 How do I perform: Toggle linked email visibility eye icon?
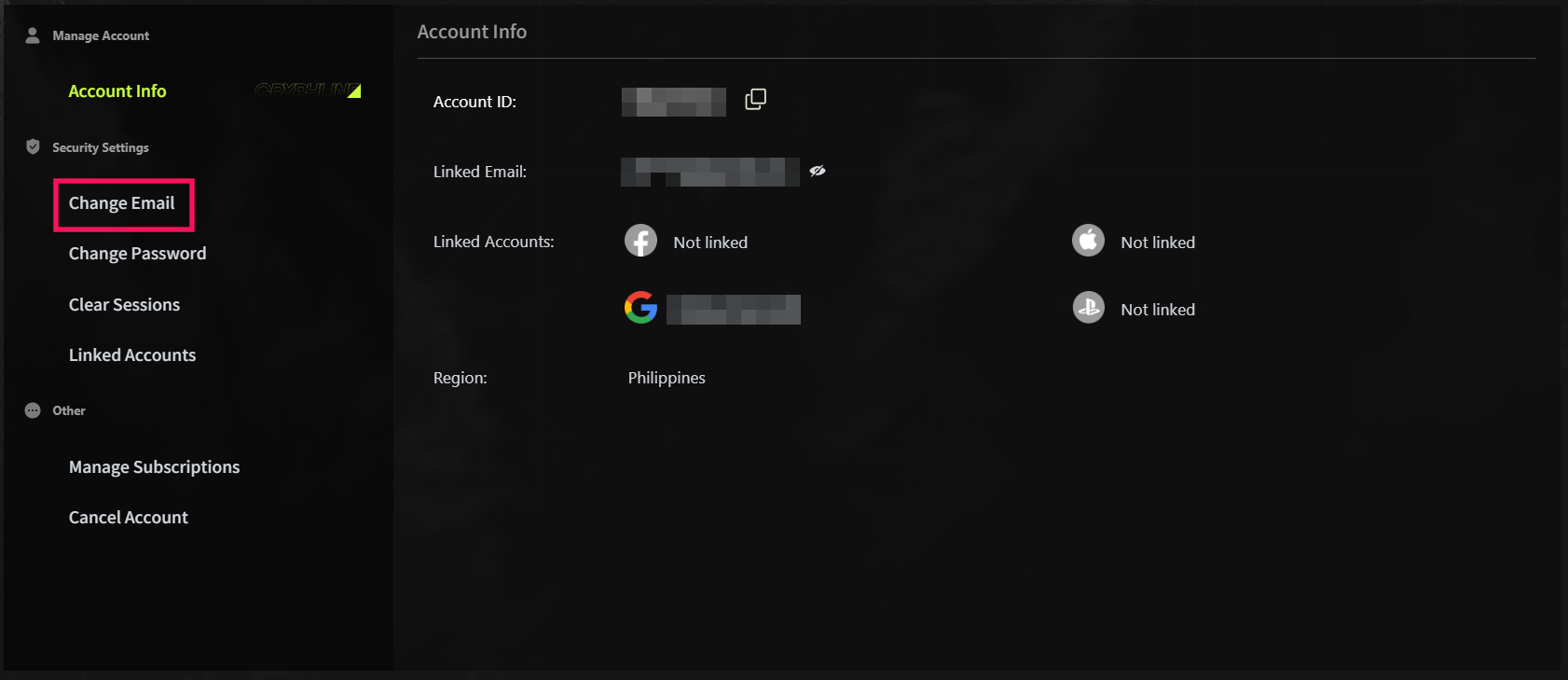point(818,171)
